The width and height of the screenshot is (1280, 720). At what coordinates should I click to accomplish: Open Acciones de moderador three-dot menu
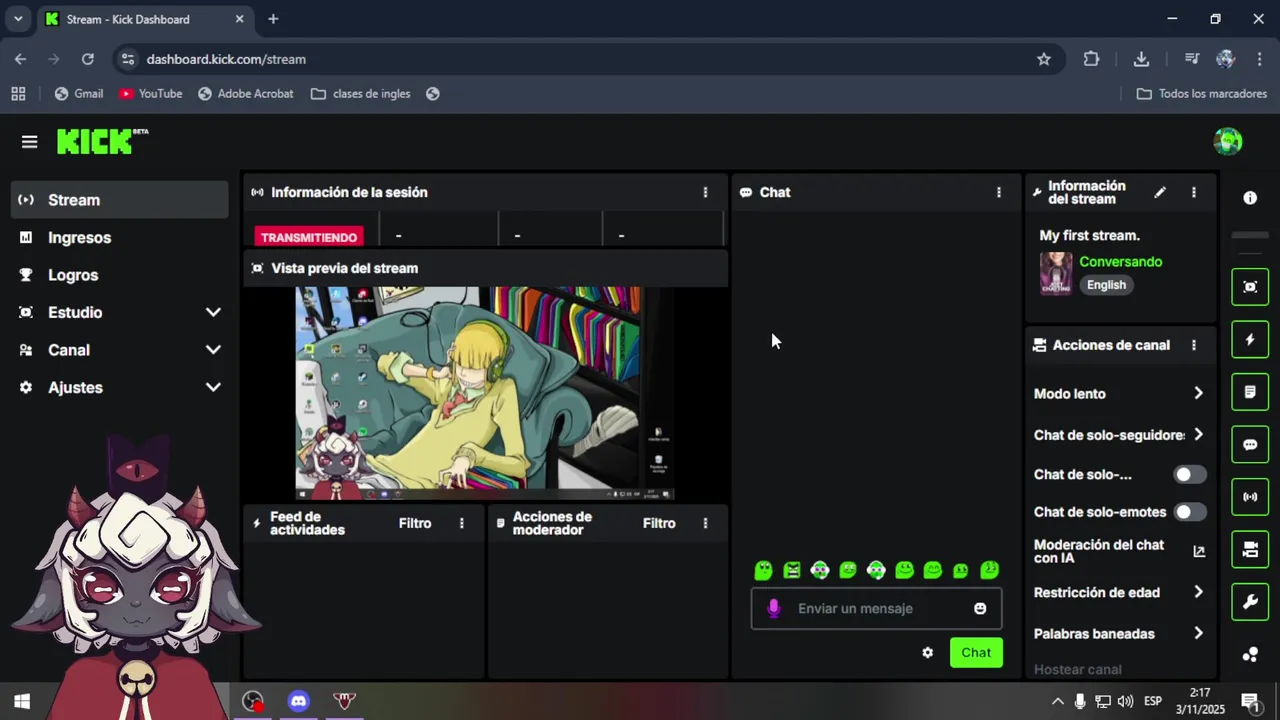pyautogui.click(x=705, y=523)
